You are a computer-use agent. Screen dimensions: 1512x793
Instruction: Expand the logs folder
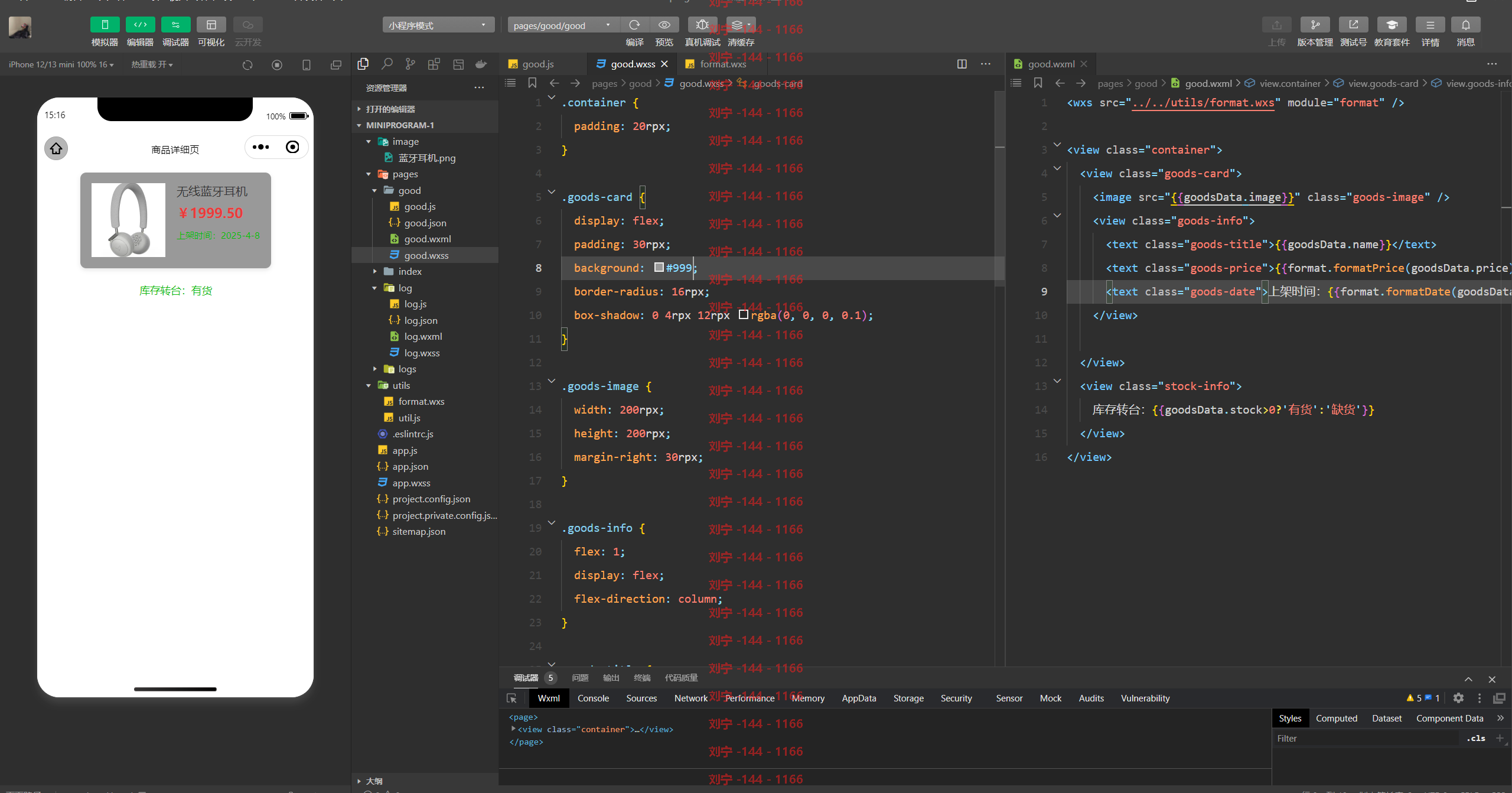tap(374, 369)
